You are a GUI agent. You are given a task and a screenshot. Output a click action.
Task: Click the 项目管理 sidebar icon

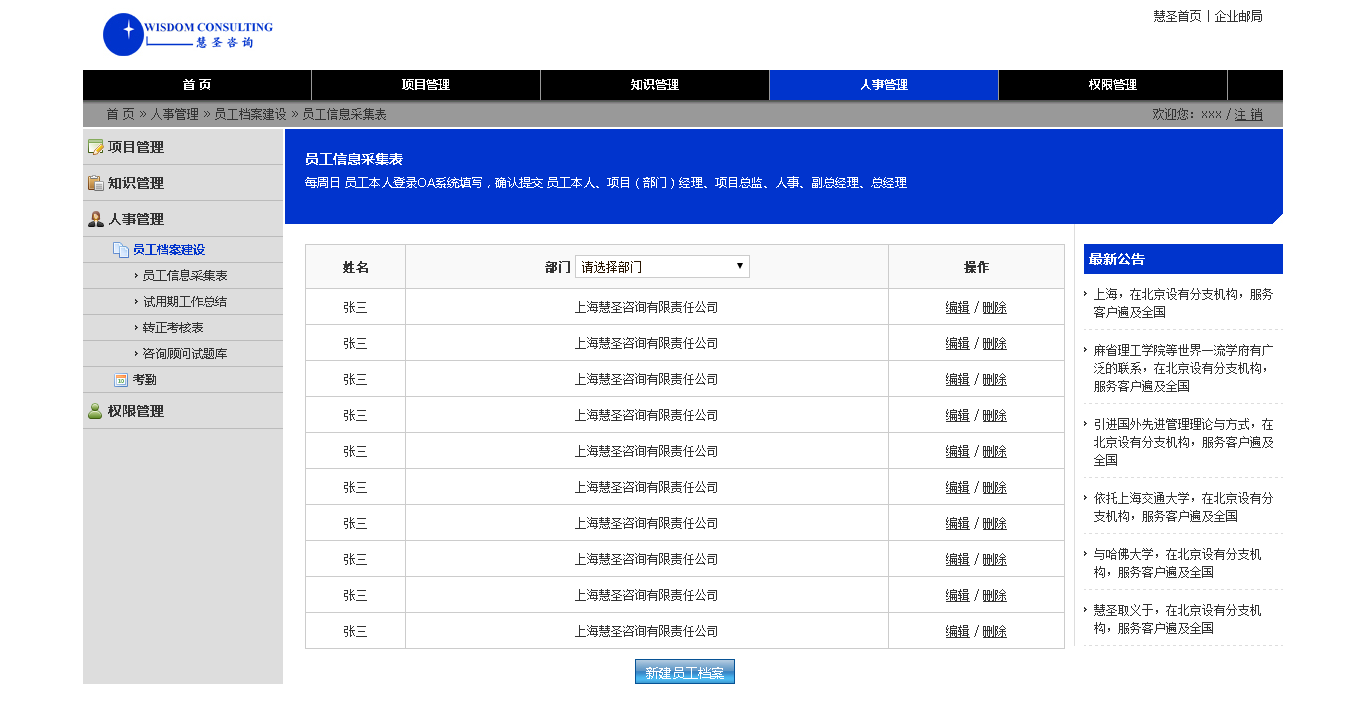[96, 147]
